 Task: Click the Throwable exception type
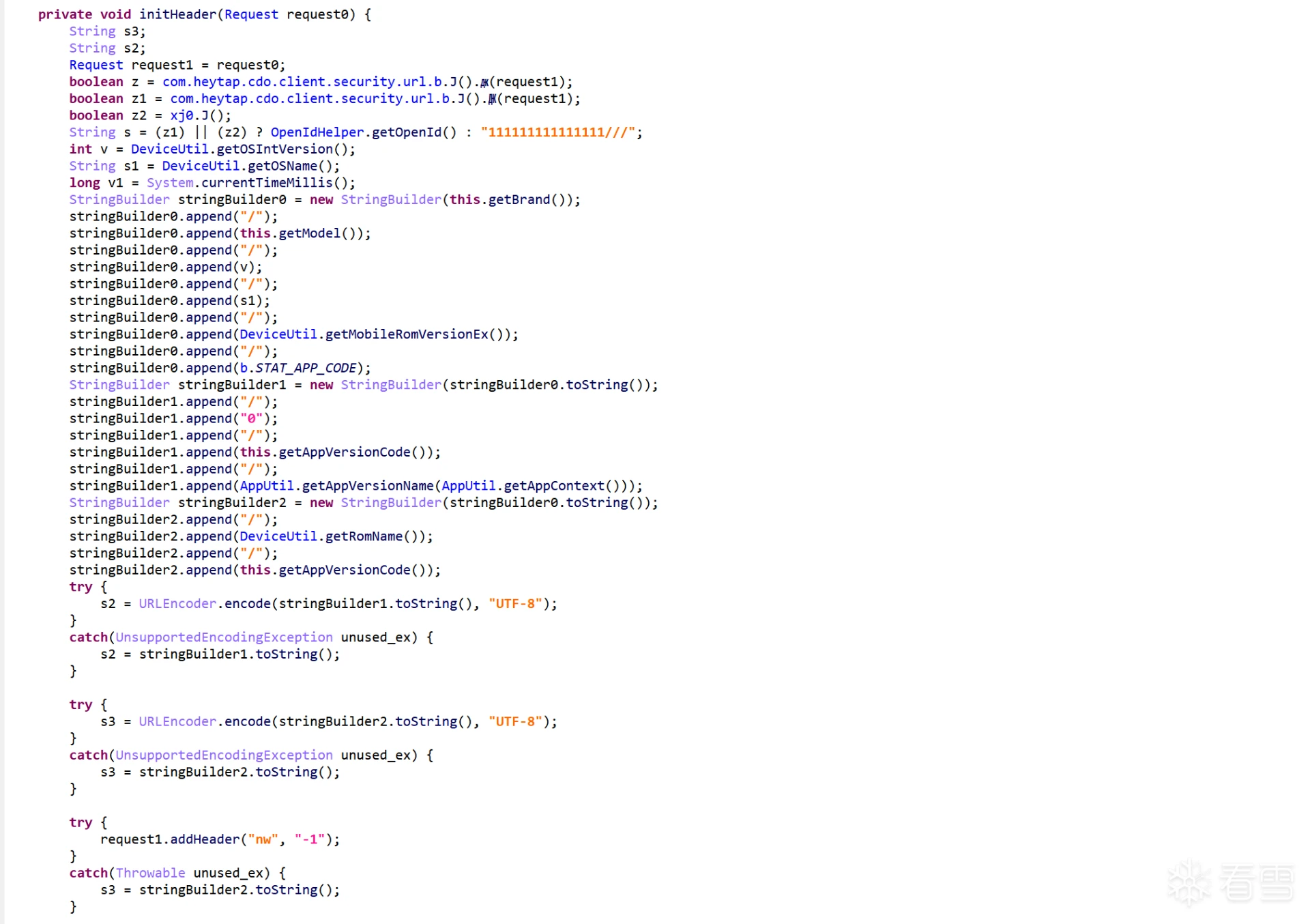[x=150, y=873]
